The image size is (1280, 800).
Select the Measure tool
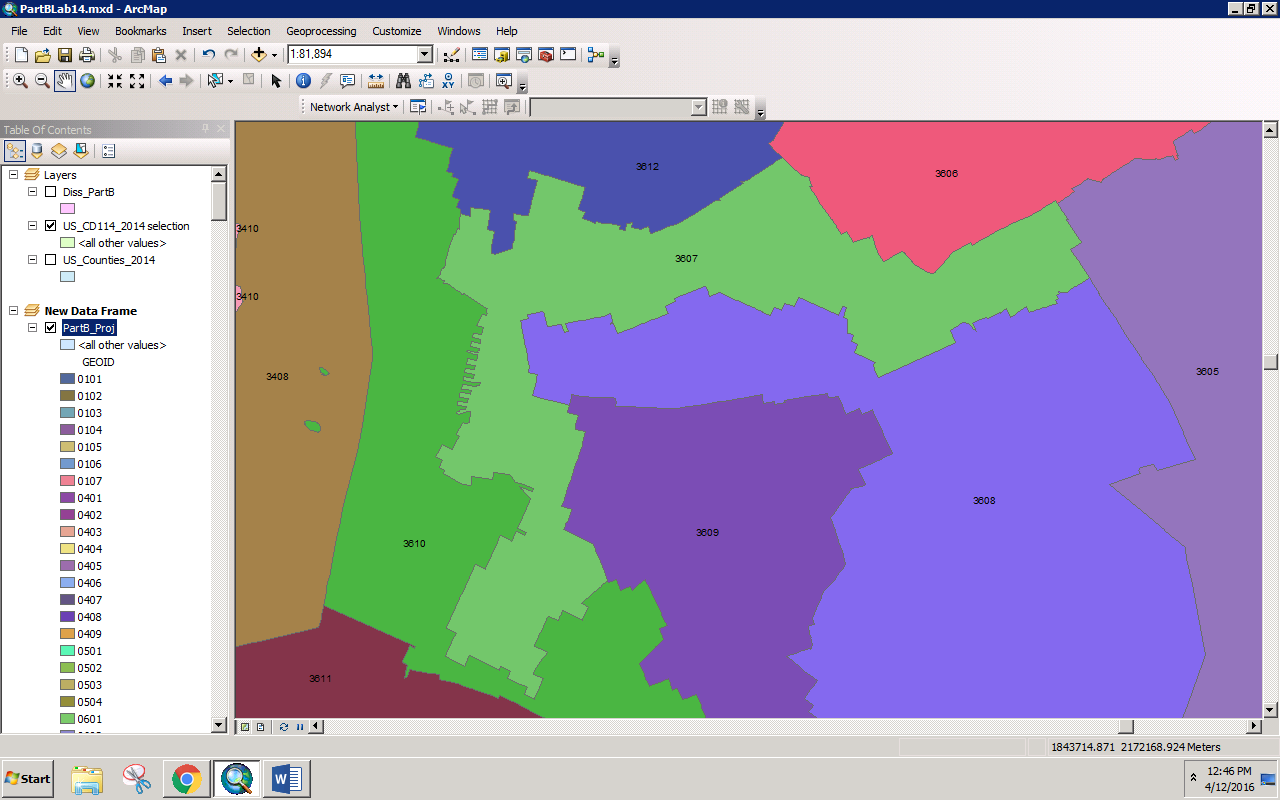[x=376, y=81]
